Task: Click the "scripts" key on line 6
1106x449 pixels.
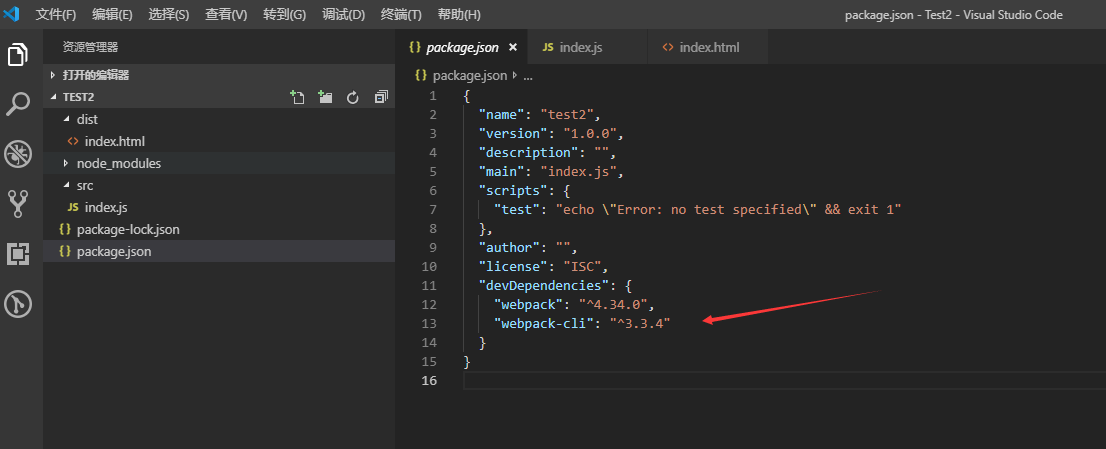Action: point(514,190)
